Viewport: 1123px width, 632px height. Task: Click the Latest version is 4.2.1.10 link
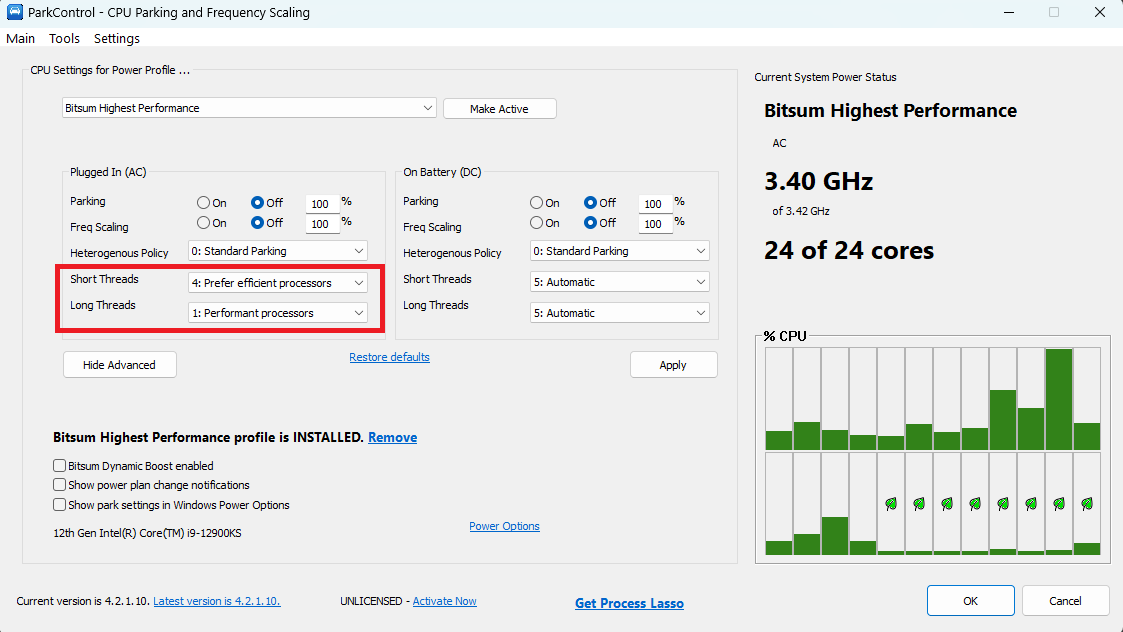pyautogui.click(x=217, y=601)
